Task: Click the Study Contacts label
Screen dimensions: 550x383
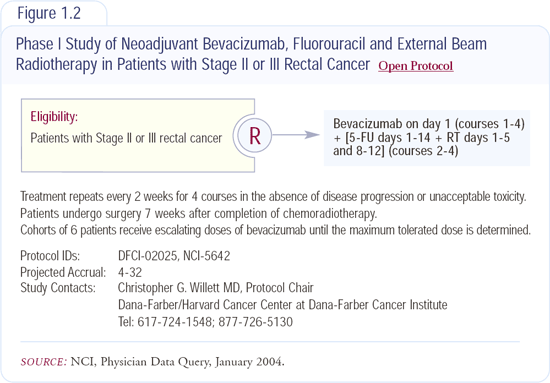Action: pos(58,288)
